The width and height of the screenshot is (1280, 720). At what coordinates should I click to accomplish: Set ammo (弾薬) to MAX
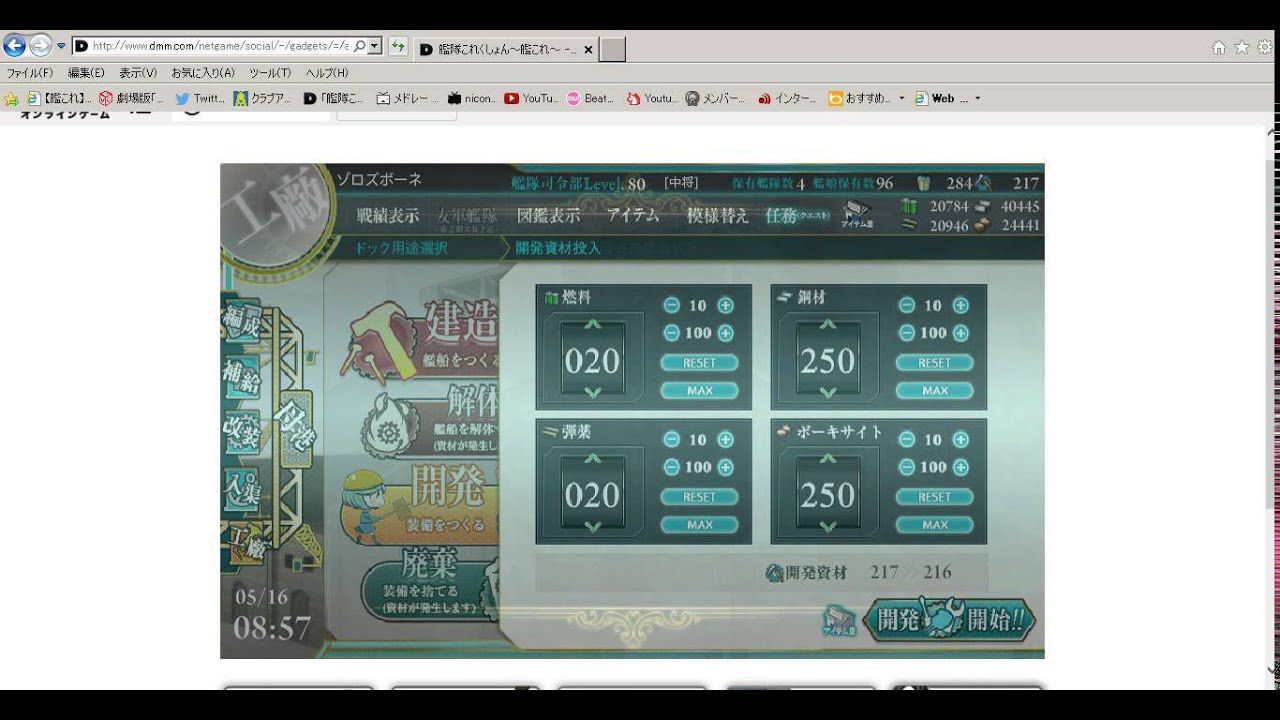point(699,524)
